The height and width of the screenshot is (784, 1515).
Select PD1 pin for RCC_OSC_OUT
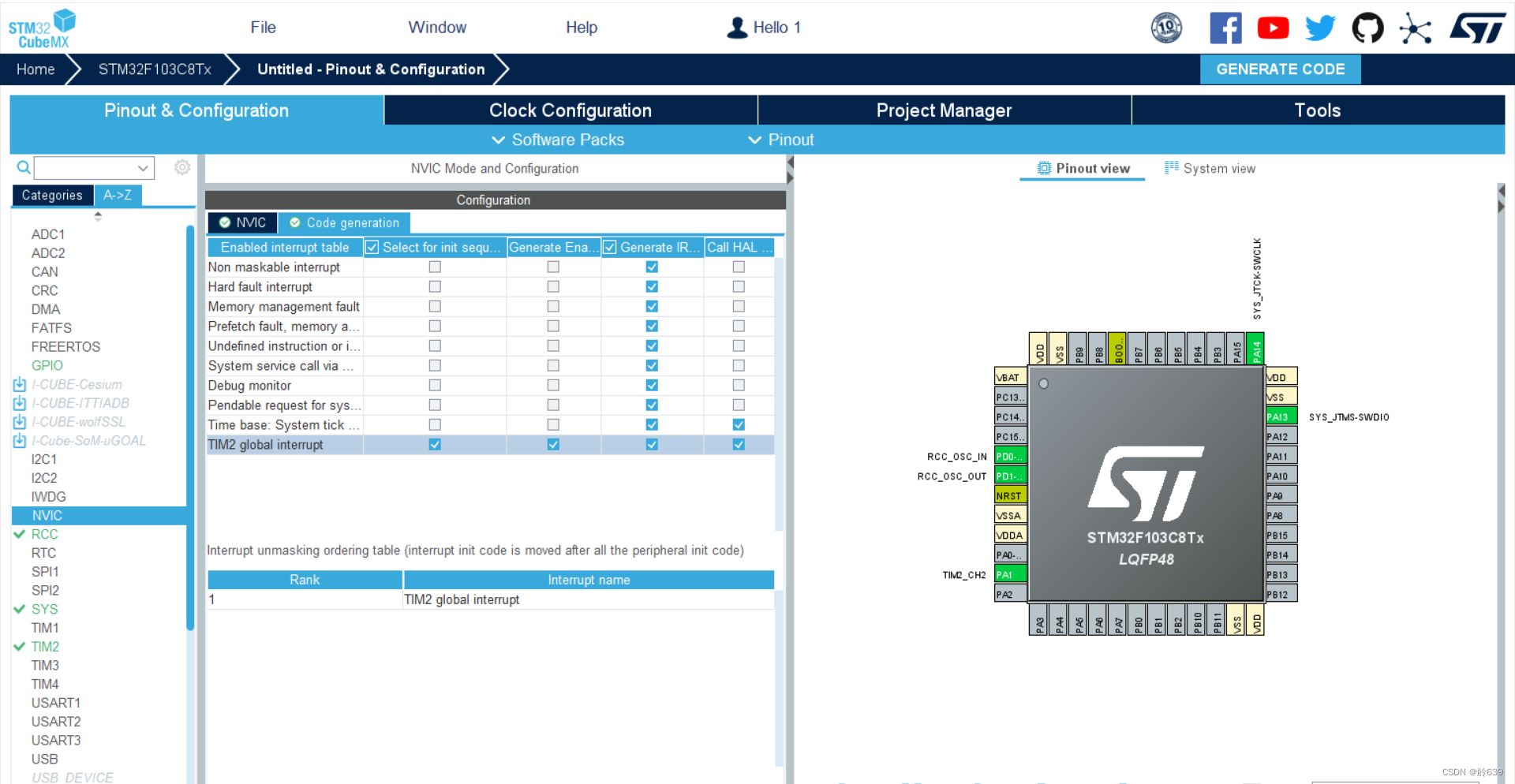tap(1011, 476)
